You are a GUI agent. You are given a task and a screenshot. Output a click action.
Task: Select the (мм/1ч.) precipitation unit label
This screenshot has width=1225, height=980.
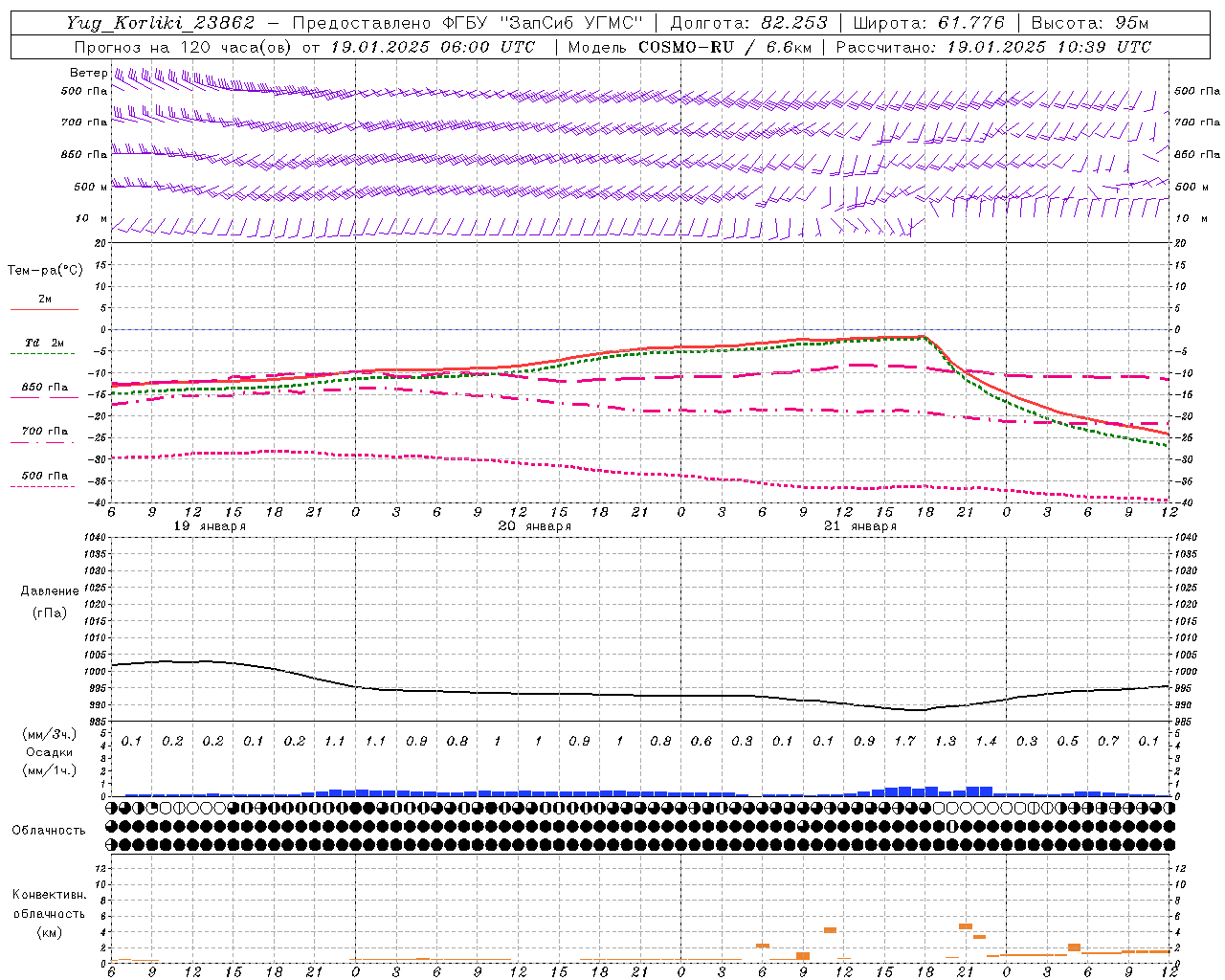click(50, 770)
